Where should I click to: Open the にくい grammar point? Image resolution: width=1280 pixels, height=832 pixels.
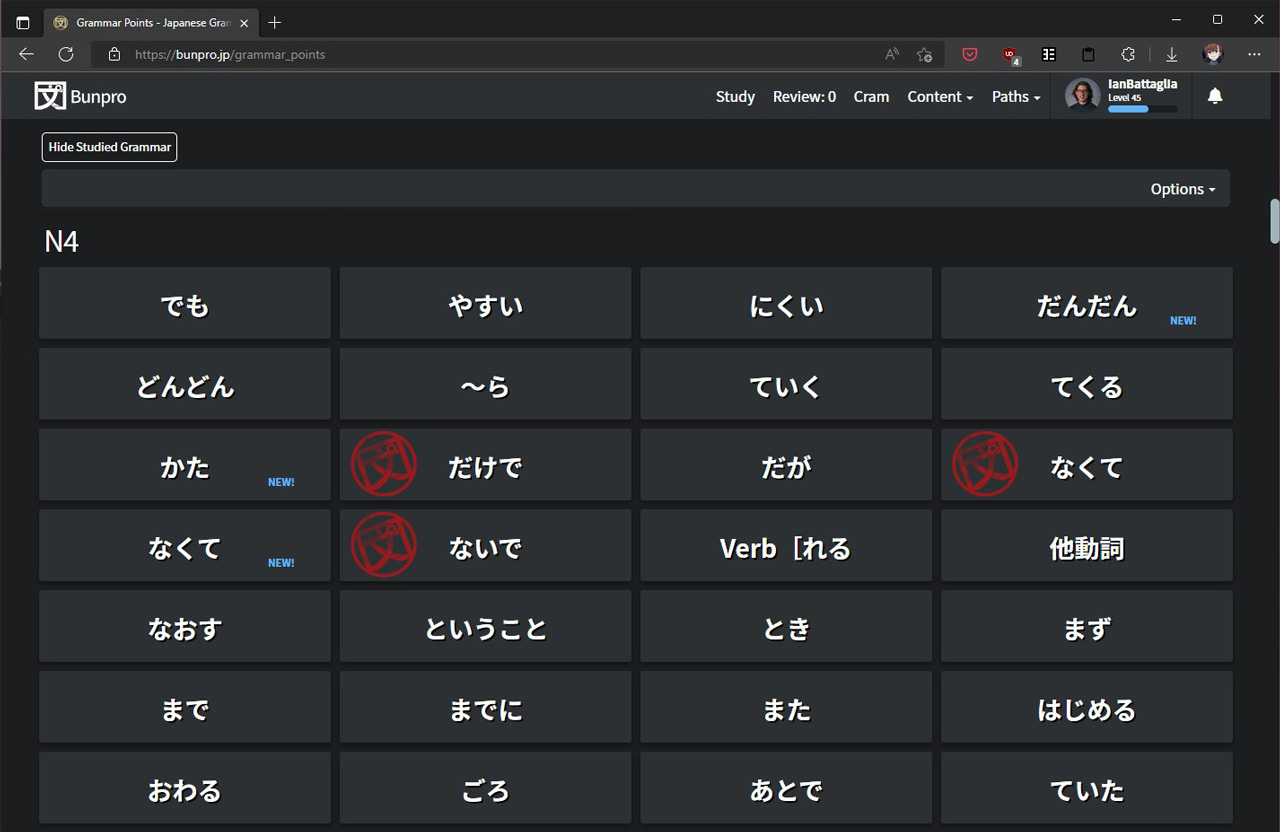pos(786,303)
